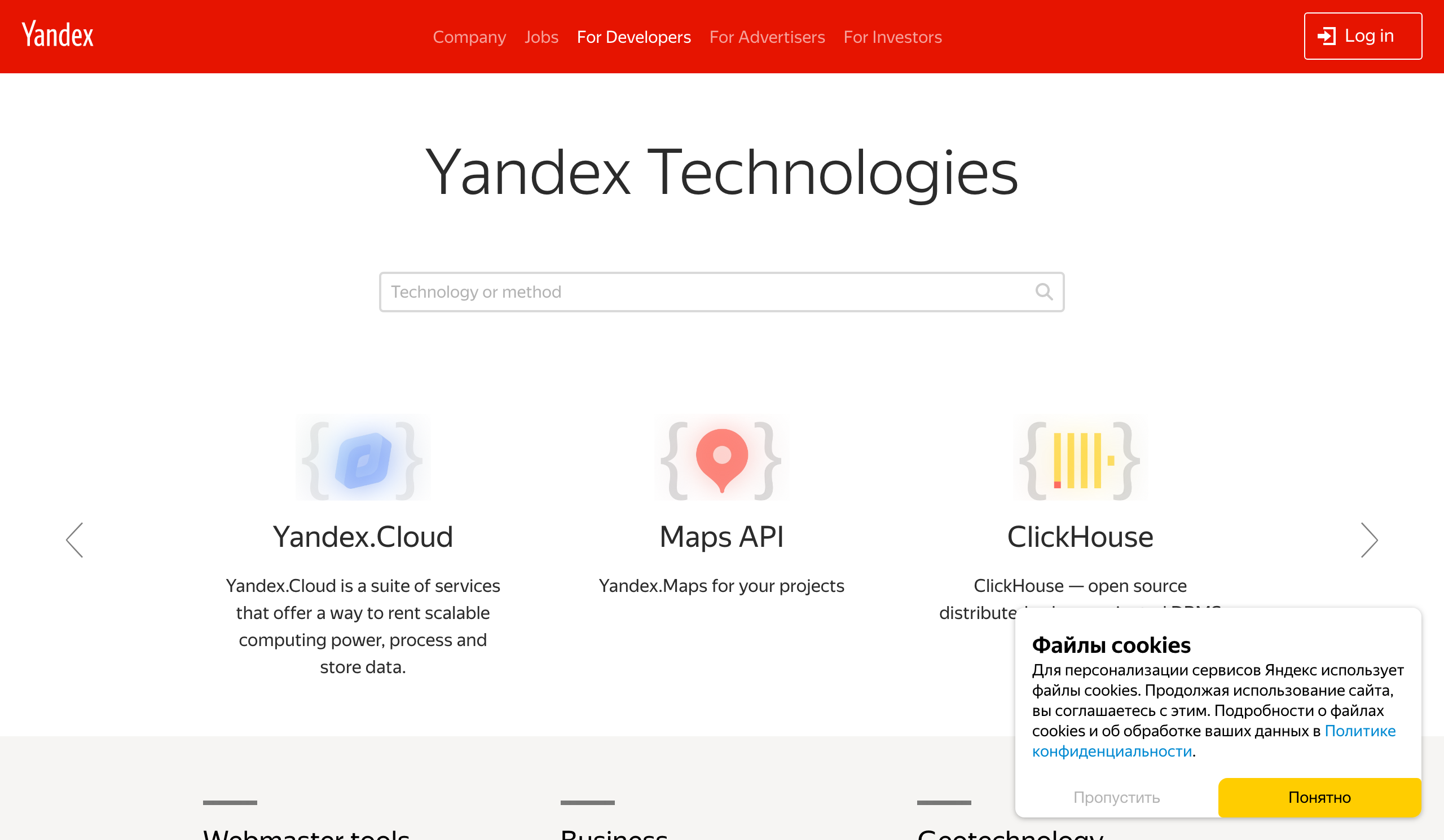This screenshot has height=840, width=1444.
Task: Click the right carousel arrow icon
Action: tap(1370, 540)
